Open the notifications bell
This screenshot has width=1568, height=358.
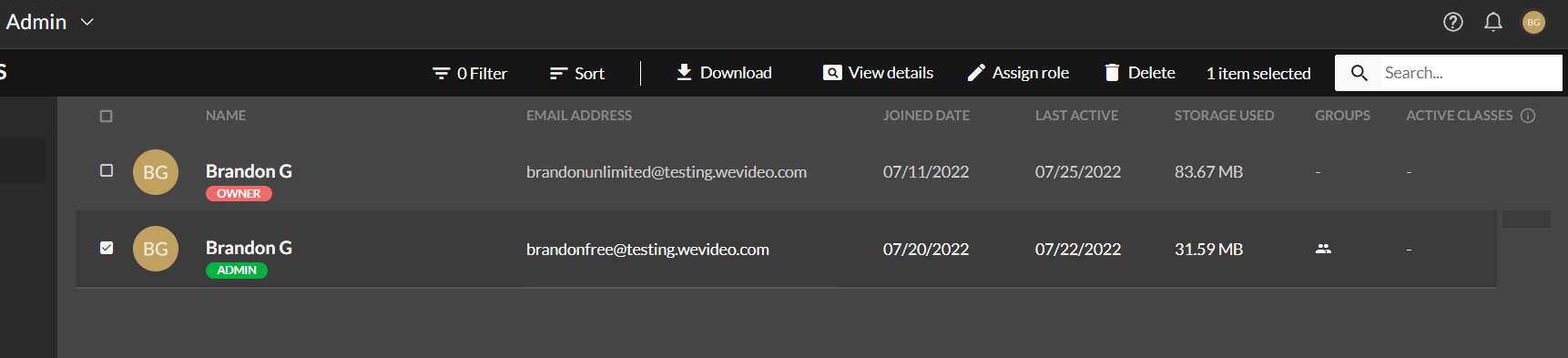(x=1493, y=22)
